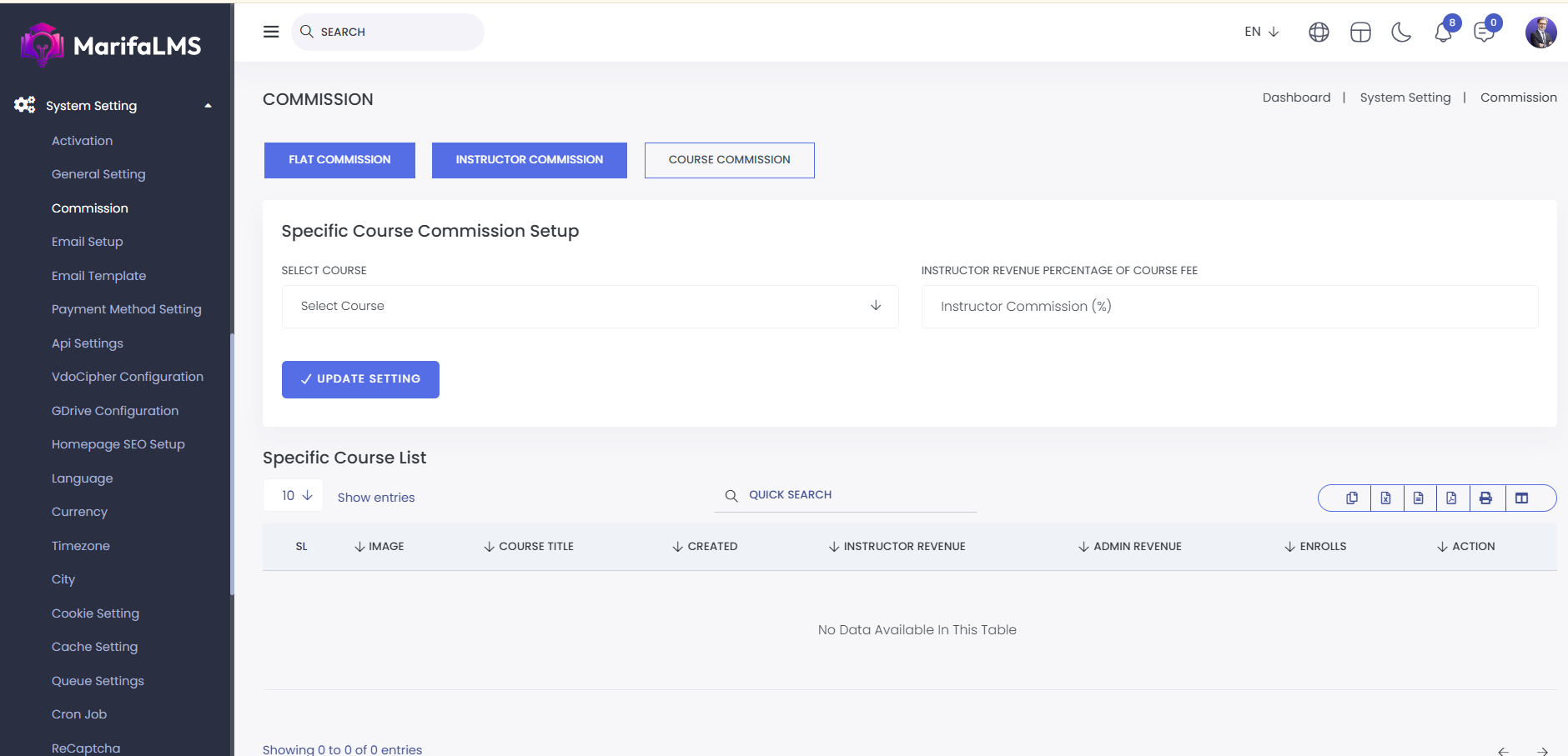1568x756 pixels.
Task: Click the Instructor Commission (%) input field
Action: tap(1229, 307)
